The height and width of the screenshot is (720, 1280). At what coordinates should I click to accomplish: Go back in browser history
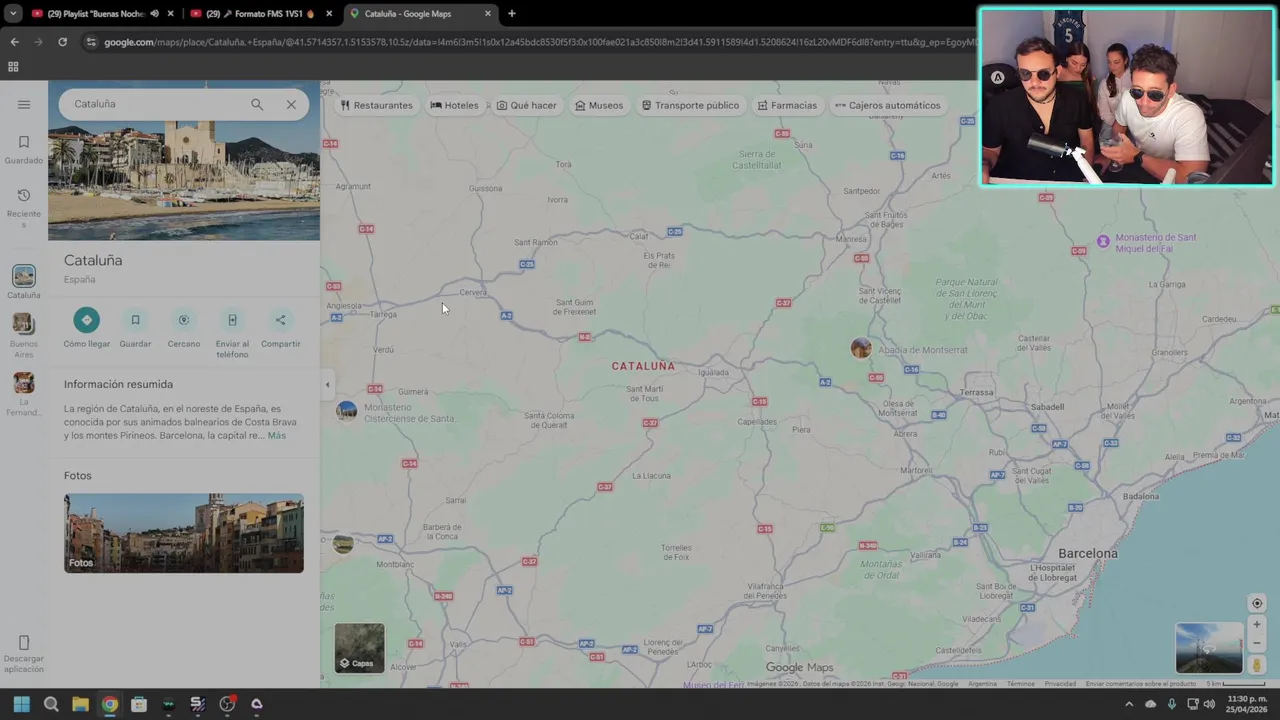14,42
